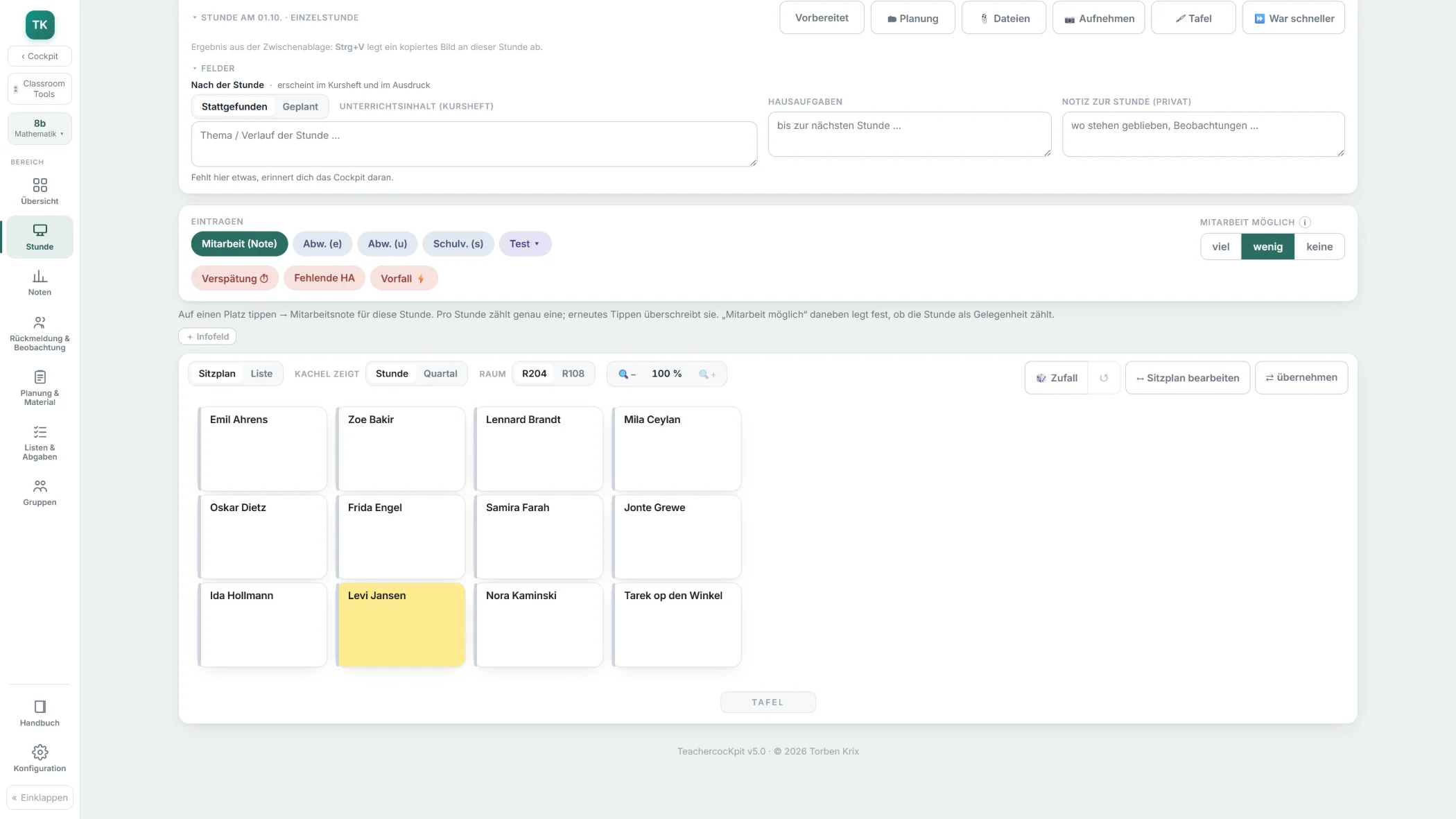This screenshot has height=819, width=1456.
Task: Click the Mitarbeit möglich info icon
Action: [x=1305, y=223]
